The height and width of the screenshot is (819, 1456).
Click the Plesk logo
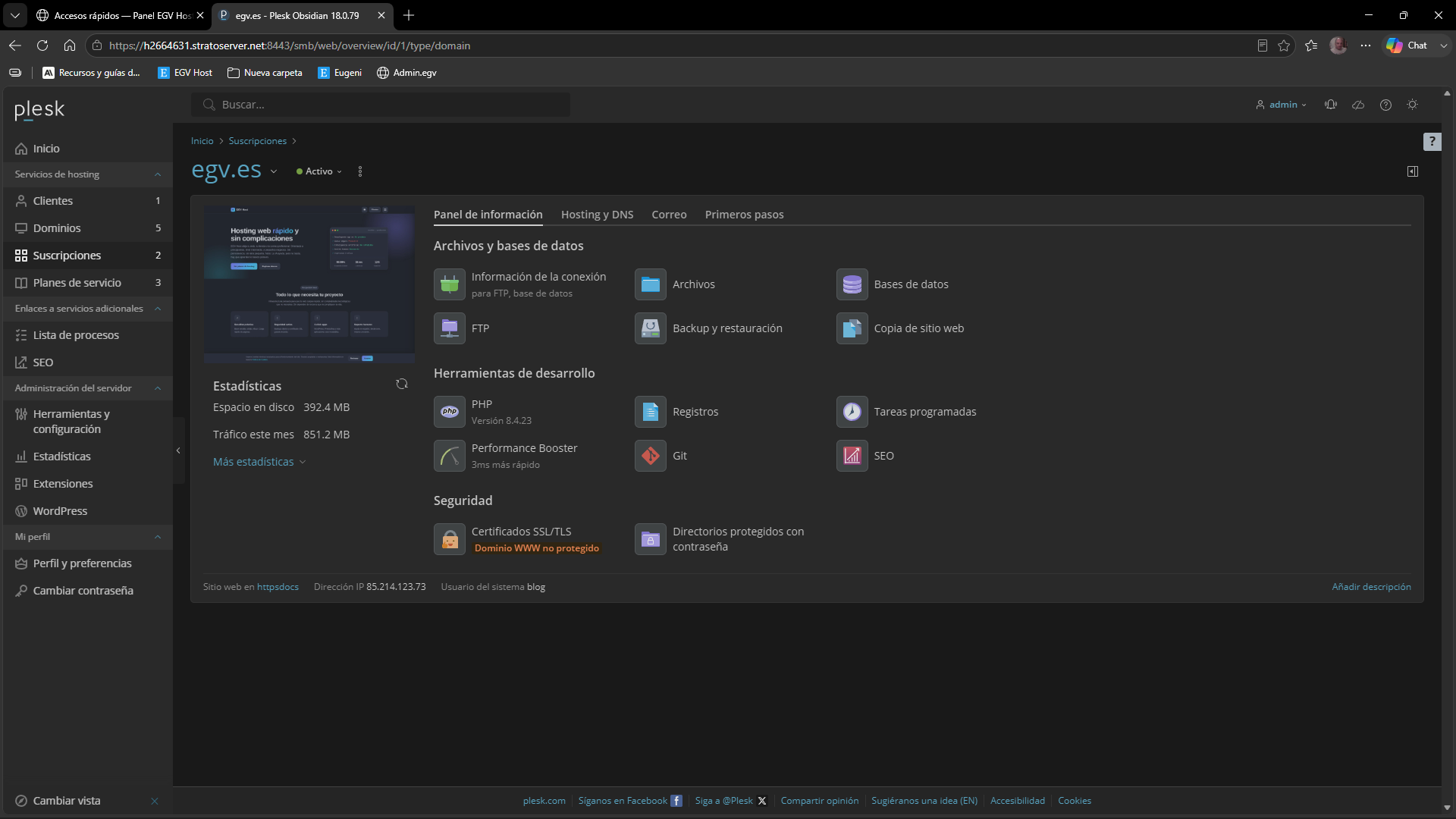39,110
